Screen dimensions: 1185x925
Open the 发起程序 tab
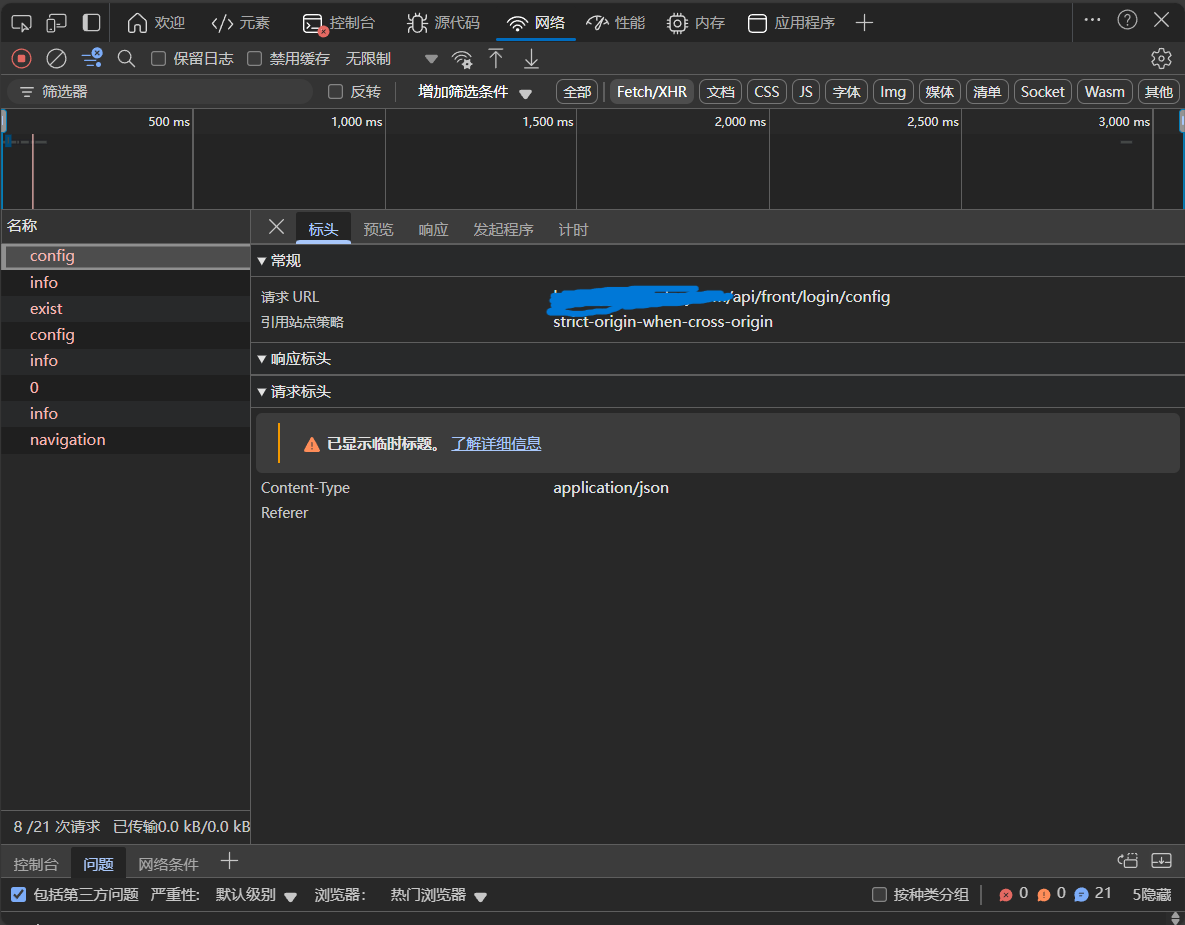[503, 229]
